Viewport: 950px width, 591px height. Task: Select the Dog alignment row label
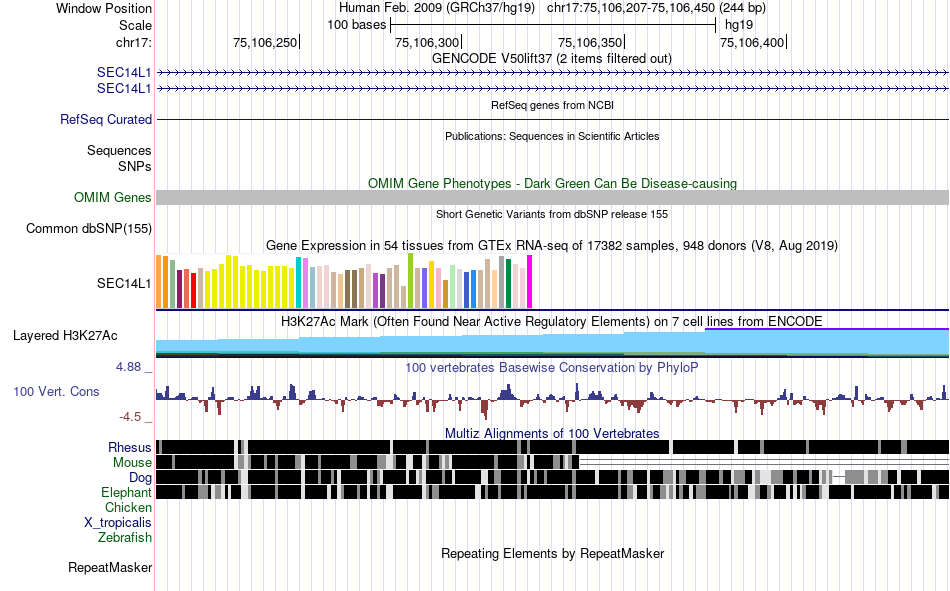[140, 478]
